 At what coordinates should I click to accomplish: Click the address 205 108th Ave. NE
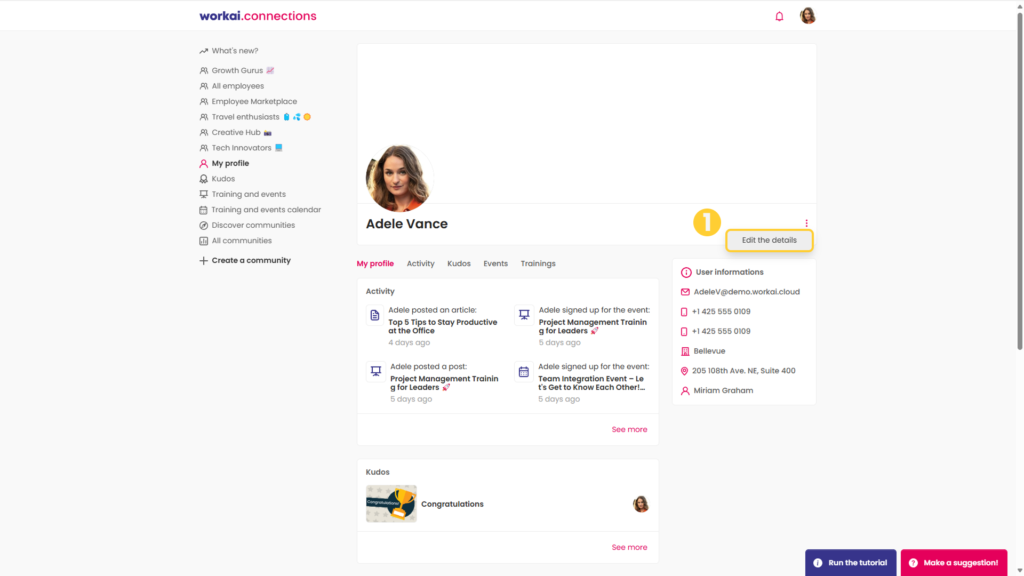(x=744, y=371)
